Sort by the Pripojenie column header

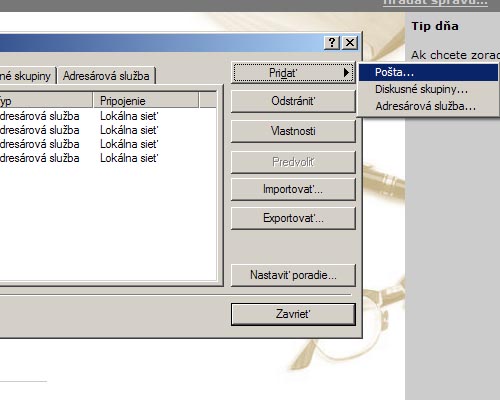click(146, 101)
